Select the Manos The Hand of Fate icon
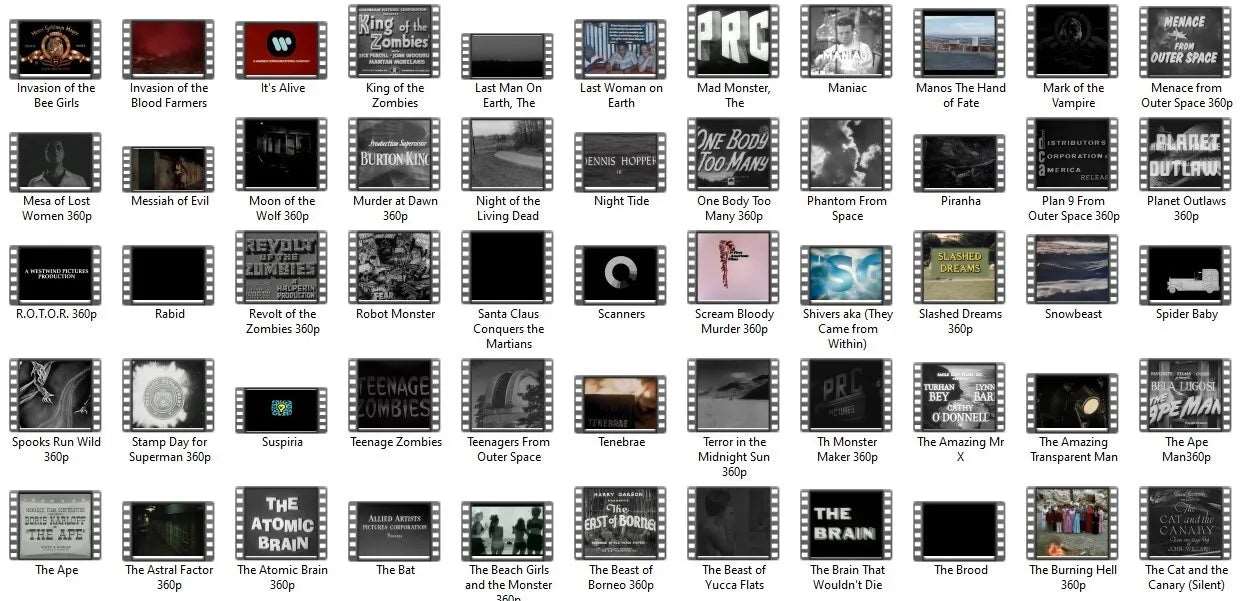Viewport: 1245px width, 601px height. tap(960, 44)
